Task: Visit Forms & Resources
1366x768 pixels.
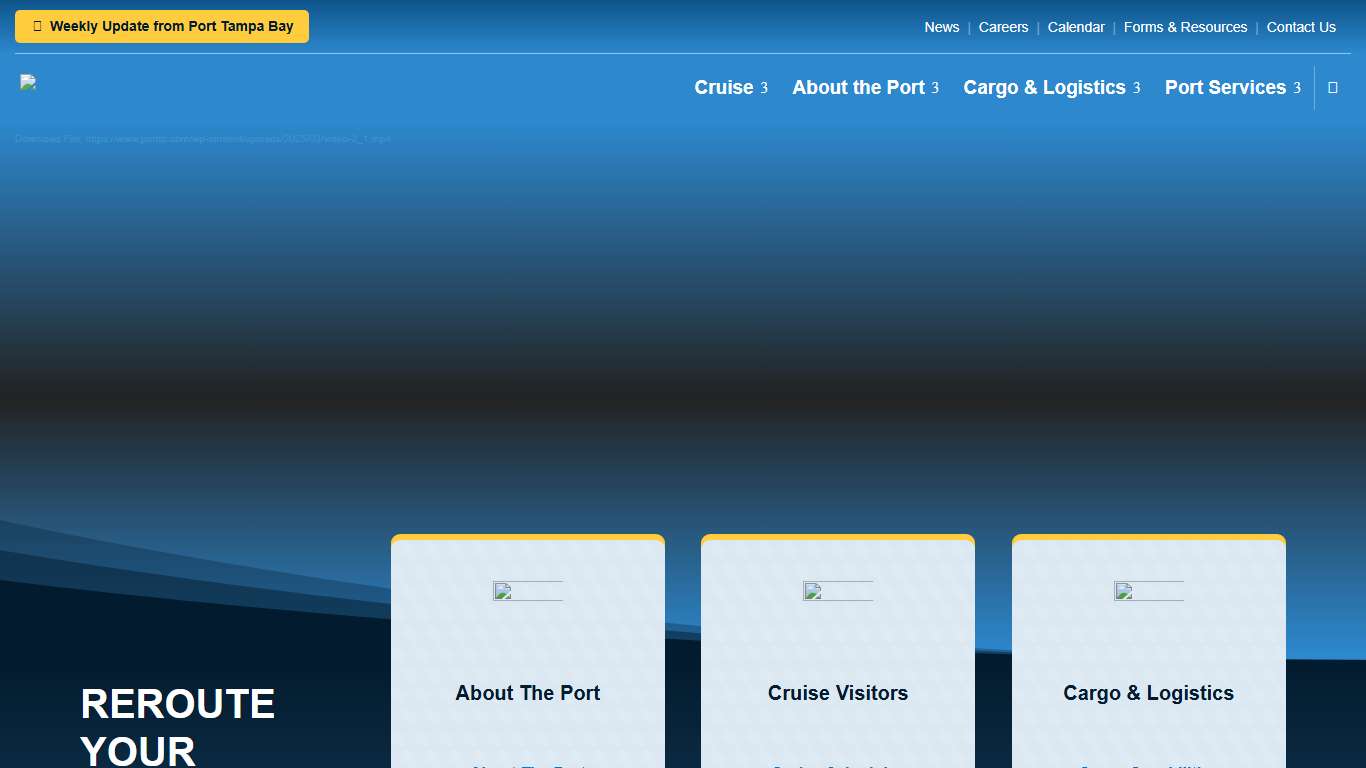Action: (1185, 27)
